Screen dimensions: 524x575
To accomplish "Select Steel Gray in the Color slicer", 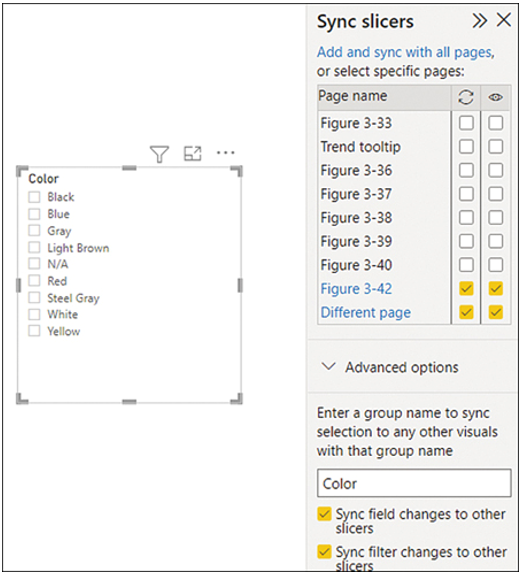I will click(34, 297).
